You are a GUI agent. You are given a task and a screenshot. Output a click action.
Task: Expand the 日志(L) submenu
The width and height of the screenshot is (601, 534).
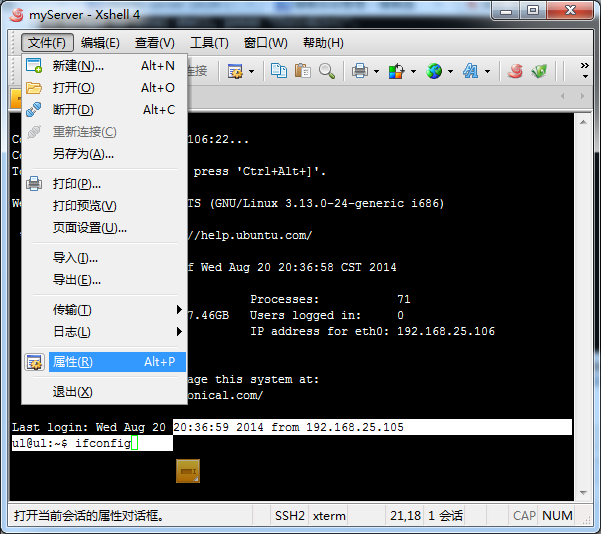pyautogui.click(x=104, y=332)
